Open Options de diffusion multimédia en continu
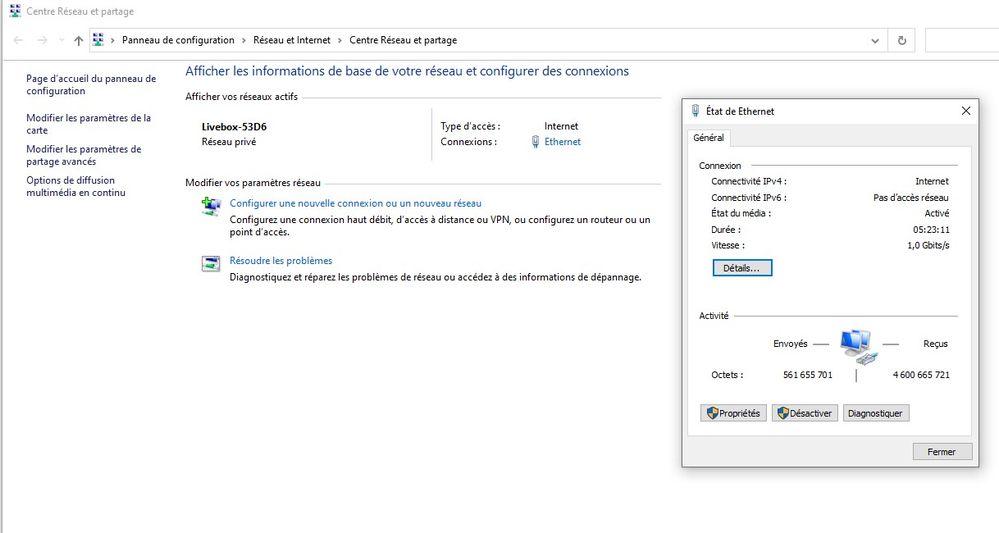 (76, 186)
